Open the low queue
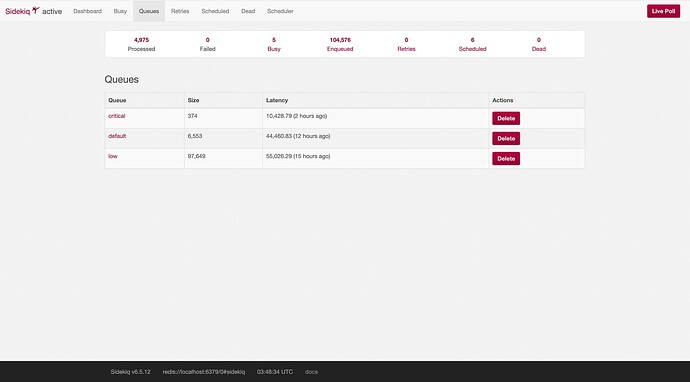The image size is (690, 382). [x=113, y=156]
